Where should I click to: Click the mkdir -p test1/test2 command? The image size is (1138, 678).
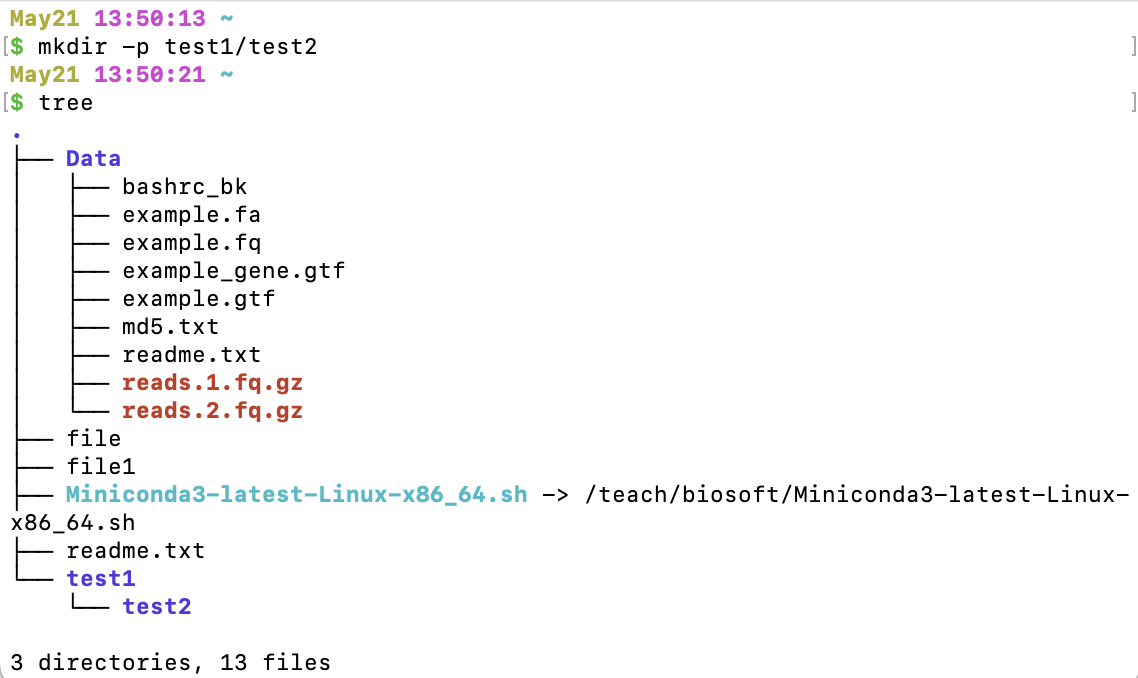177,47
